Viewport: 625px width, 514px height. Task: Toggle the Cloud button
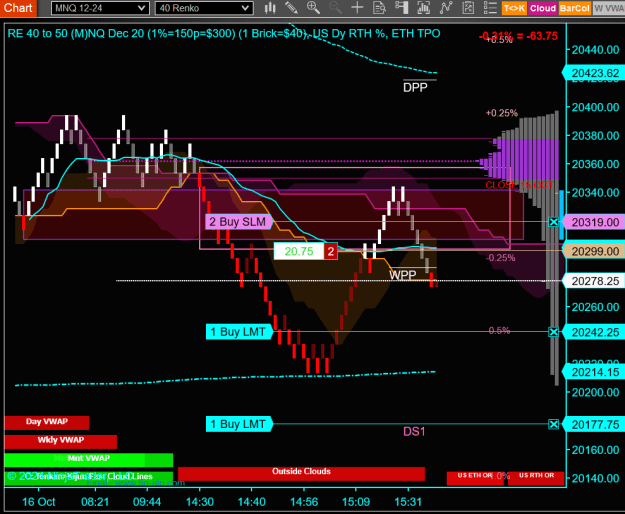(x=543, y=8)
